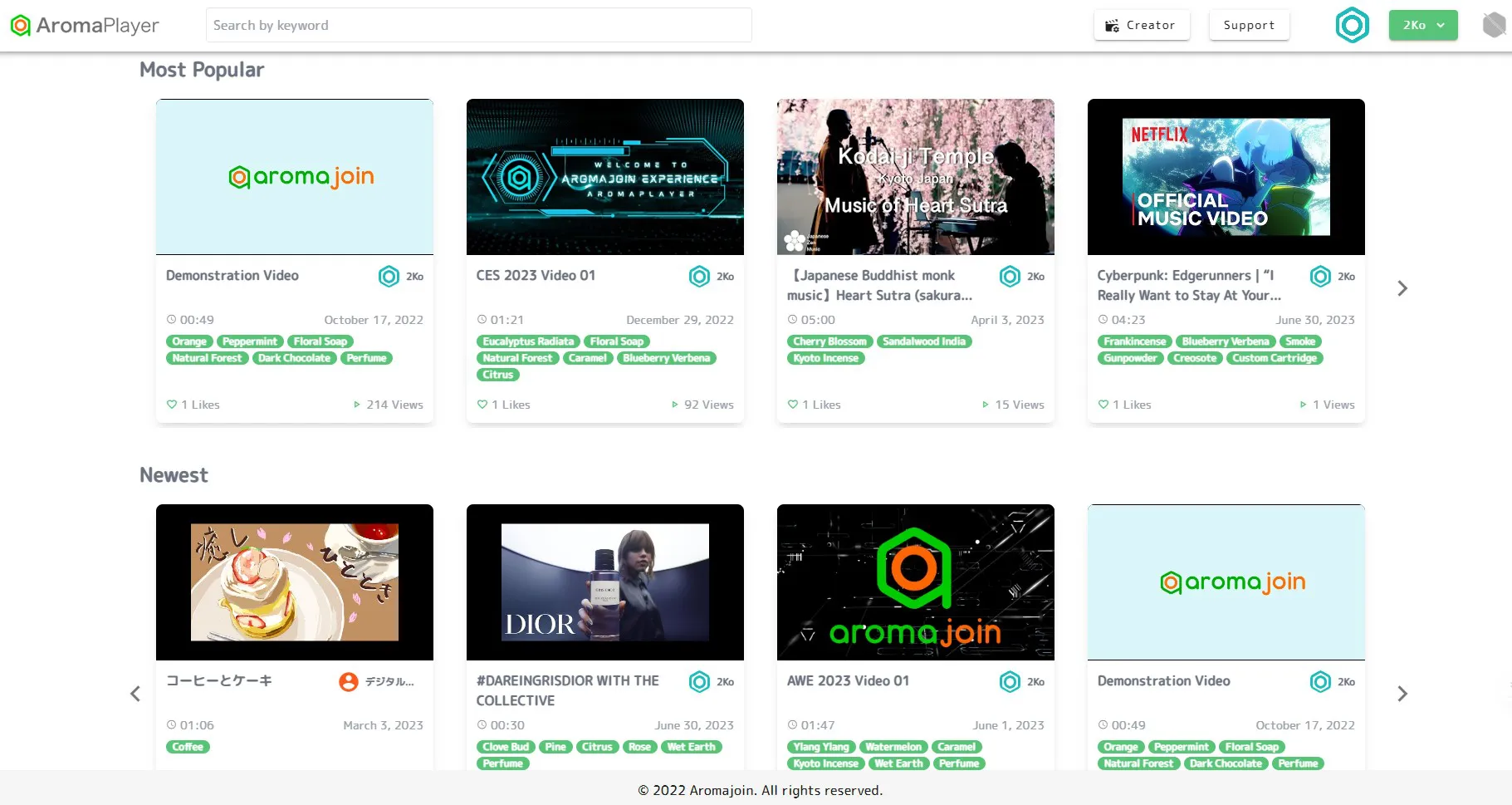Open 2Ko channel avatar on CES 2023 card
The width and height of the screenshot is (1512, 805).
[700, 277]
